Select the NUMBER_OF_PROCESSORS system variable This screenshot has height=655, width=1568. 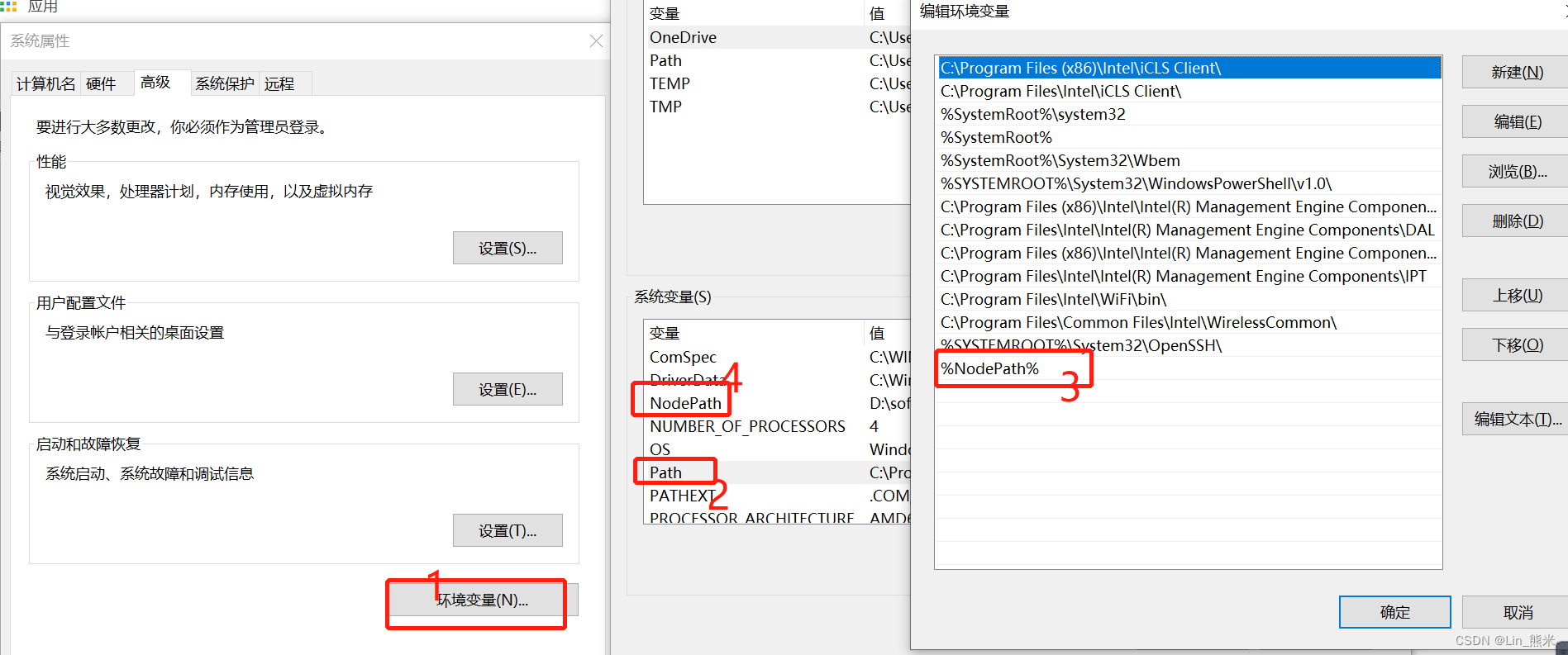777,426
